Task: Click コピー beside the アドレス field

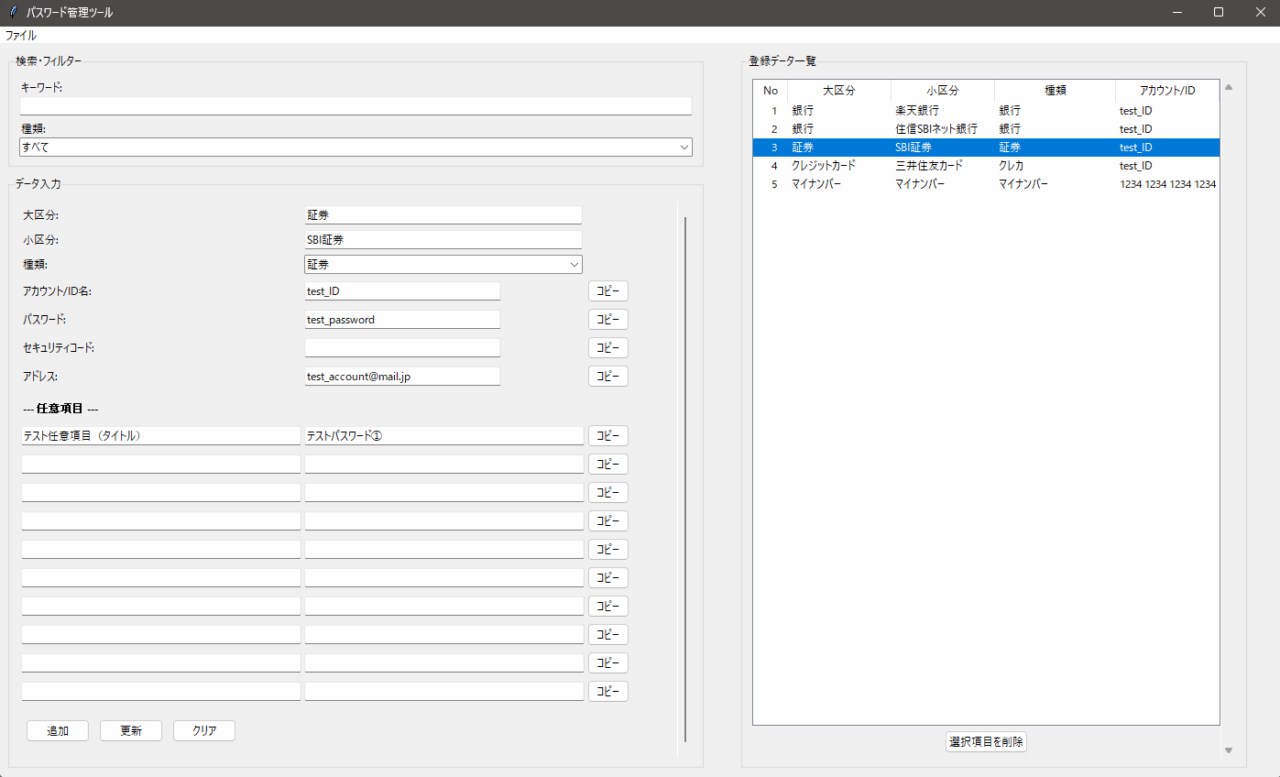Action: click(608, 376)
